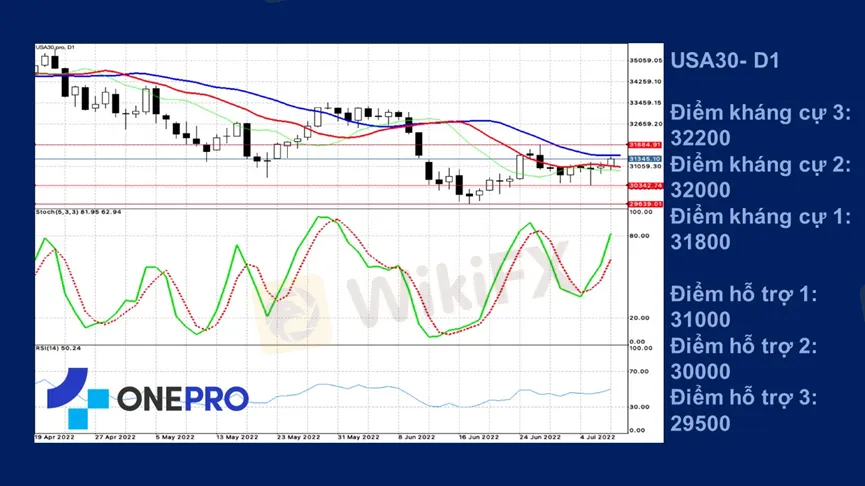Click the 32659.20 price axis label
The image size is (865, 486).
645,124
